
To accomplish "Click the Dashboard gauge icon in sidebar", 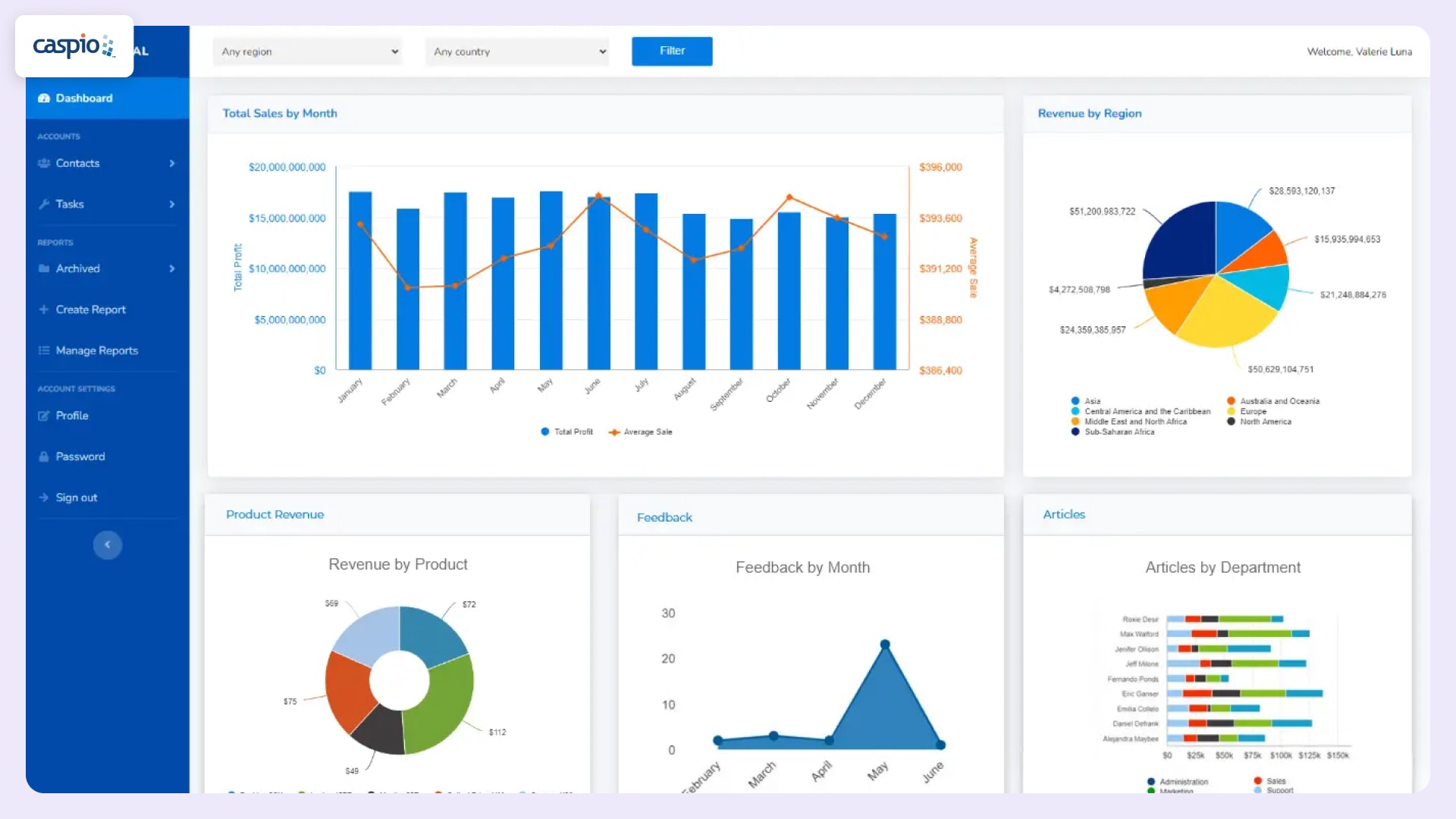I will [44, 99].
